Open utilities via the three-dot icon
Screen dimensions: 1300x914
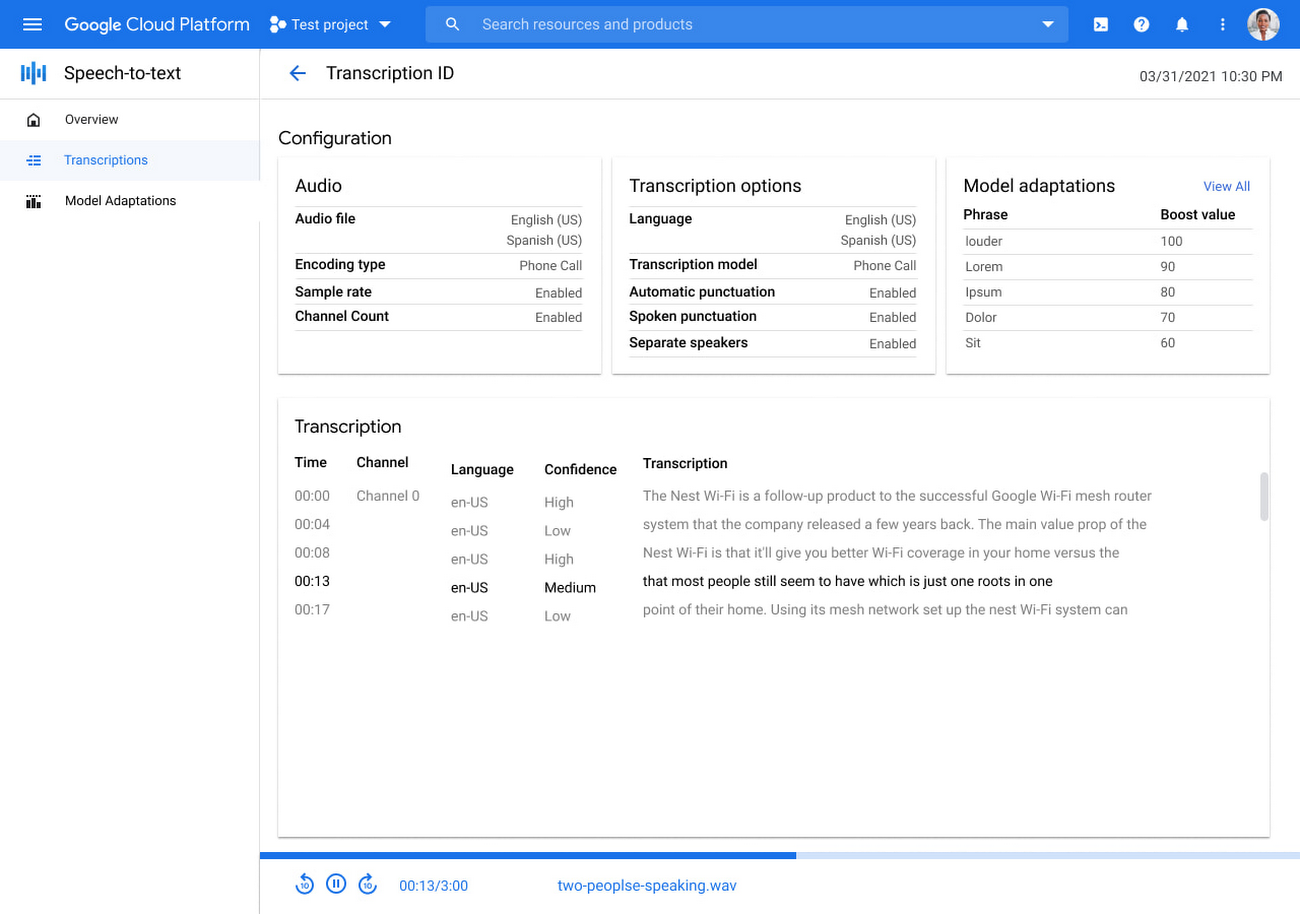[1221, 24]
